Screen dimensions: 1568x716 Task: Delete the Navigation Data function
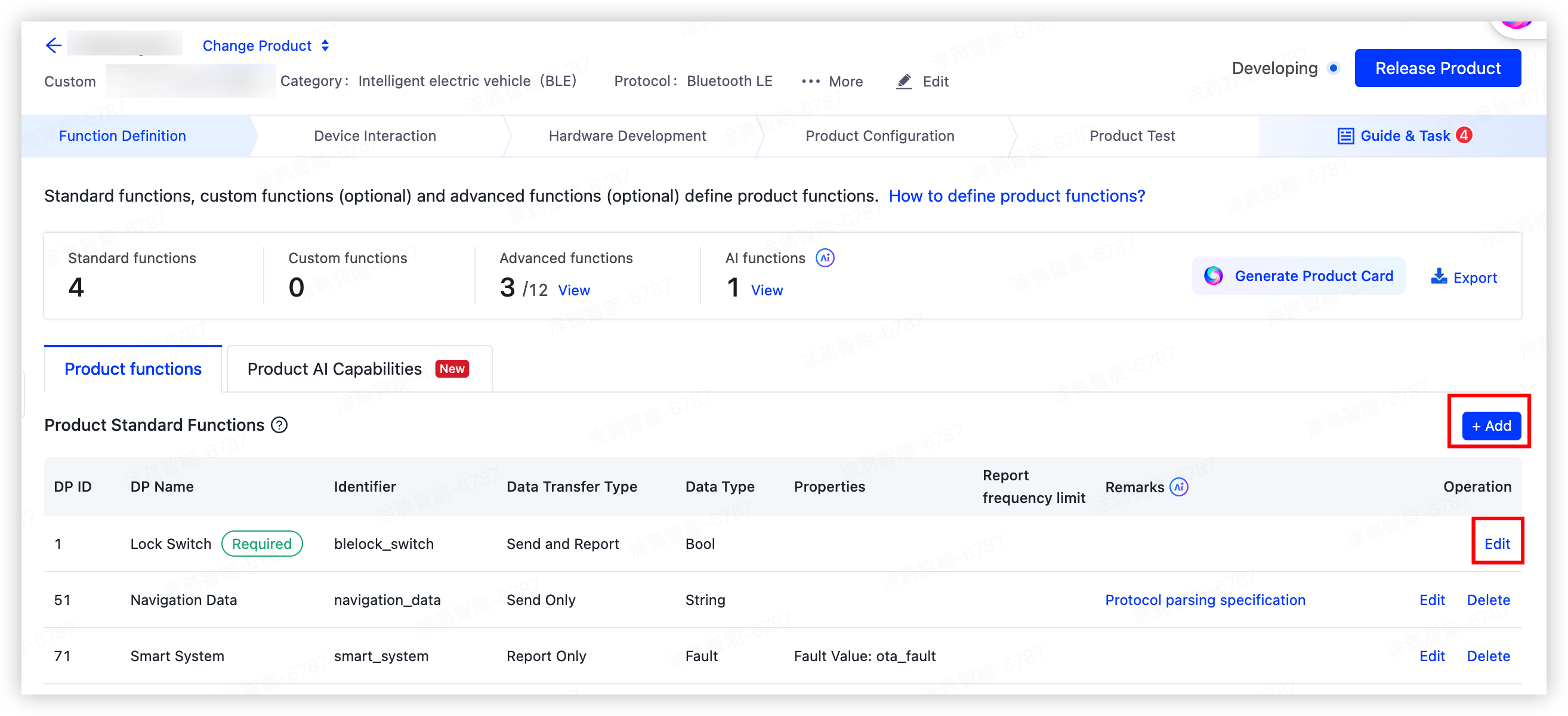coord(1488,600)
